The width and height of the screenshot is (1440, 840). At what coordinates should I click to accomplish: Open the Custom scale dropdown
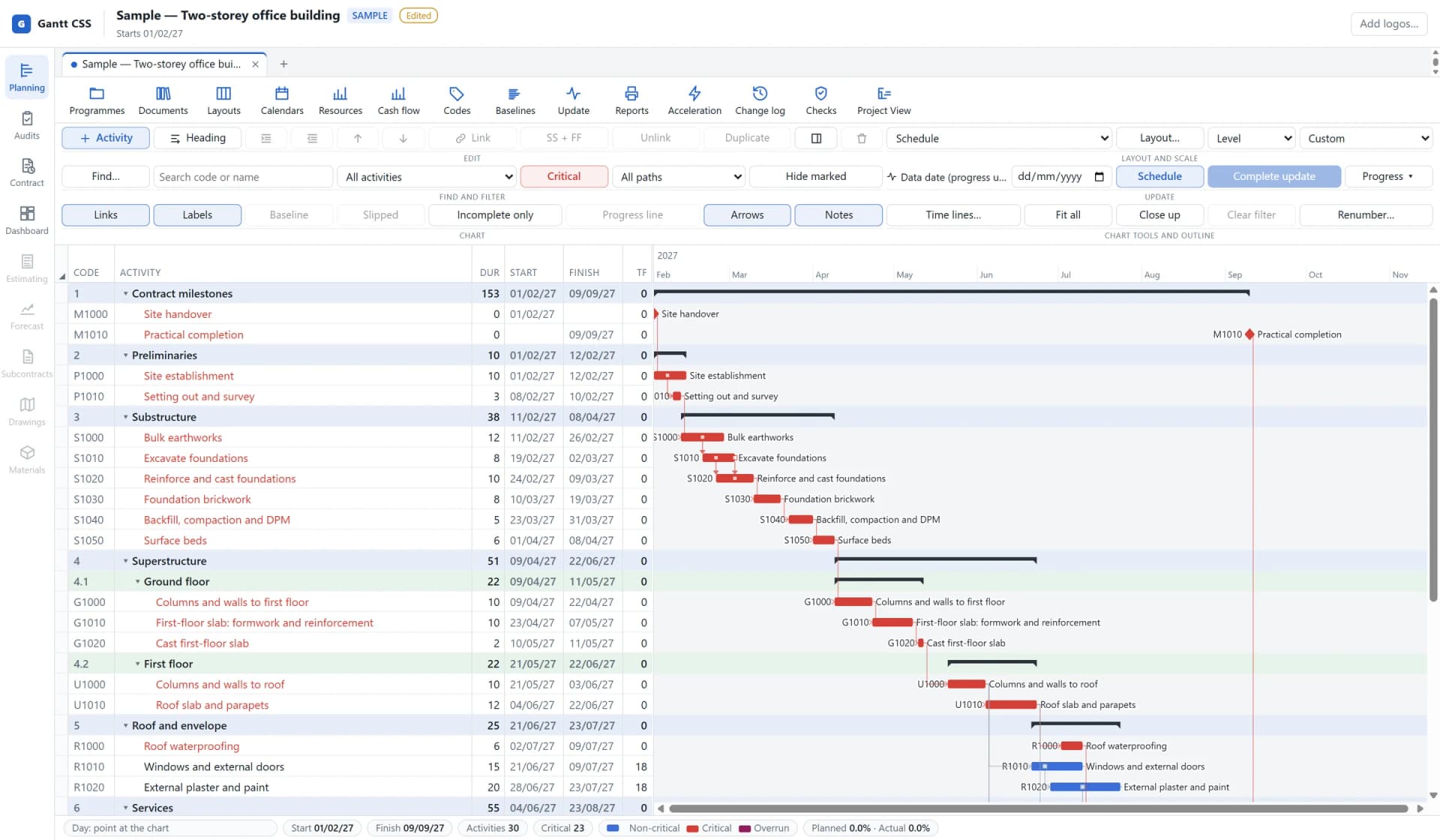point(1366,138)
